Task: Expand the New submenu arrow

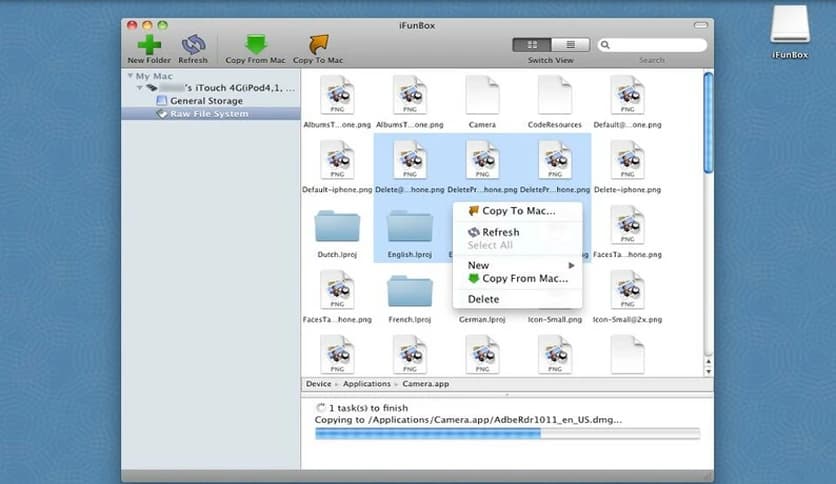Action: (572, 265)
